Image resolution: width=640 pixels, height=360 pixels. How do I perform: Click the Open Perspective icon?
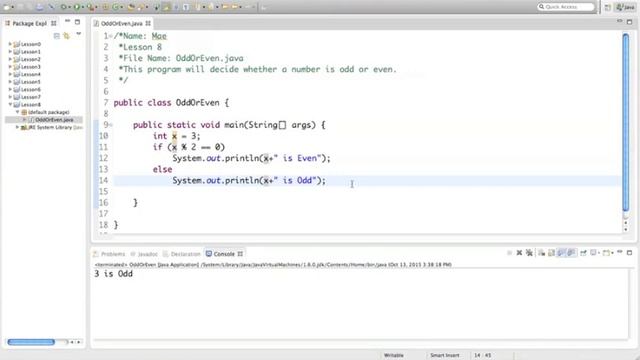click(x=608, y=7)
